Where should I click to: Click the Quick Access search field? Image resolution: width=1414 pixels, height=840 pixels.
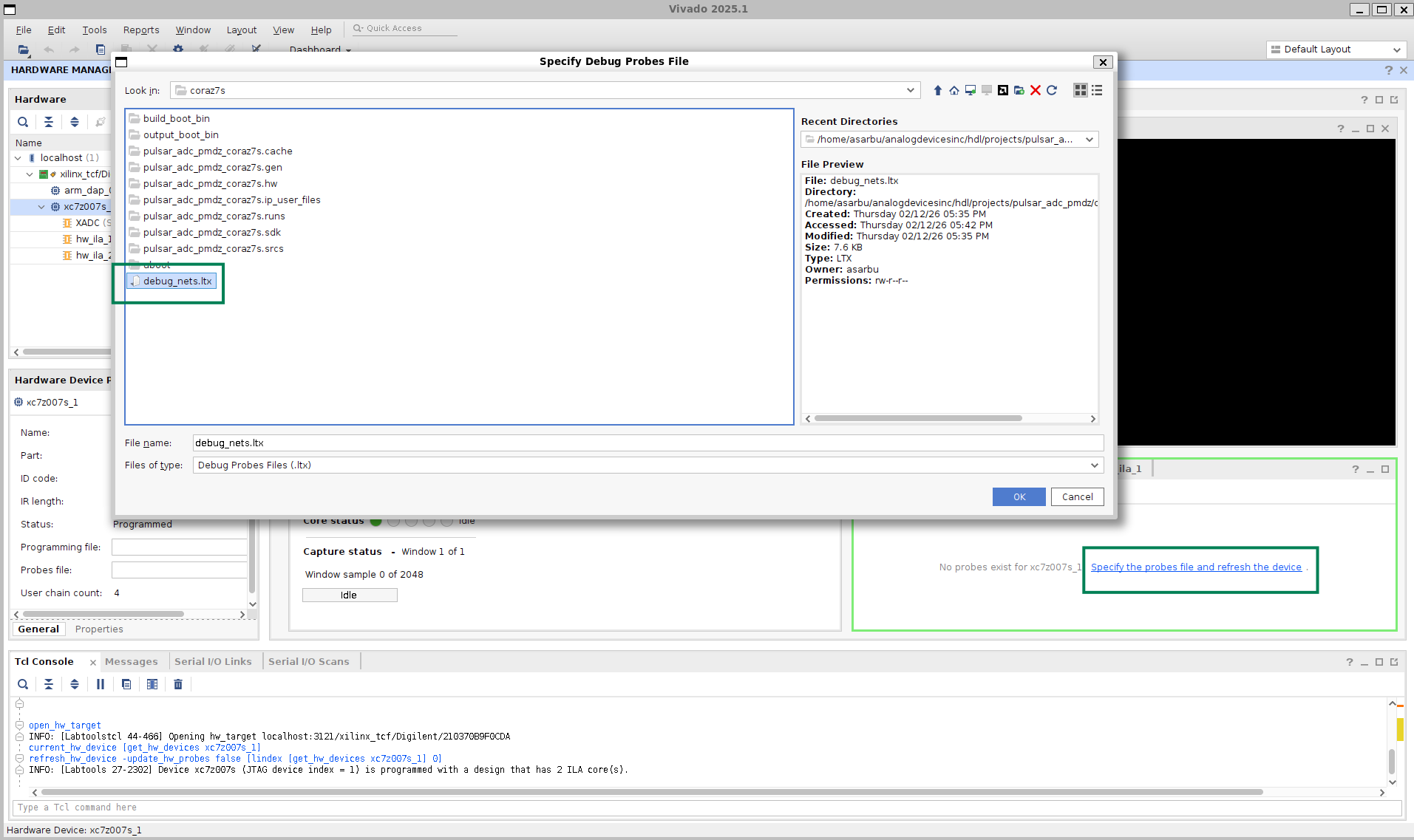[404, 29]
